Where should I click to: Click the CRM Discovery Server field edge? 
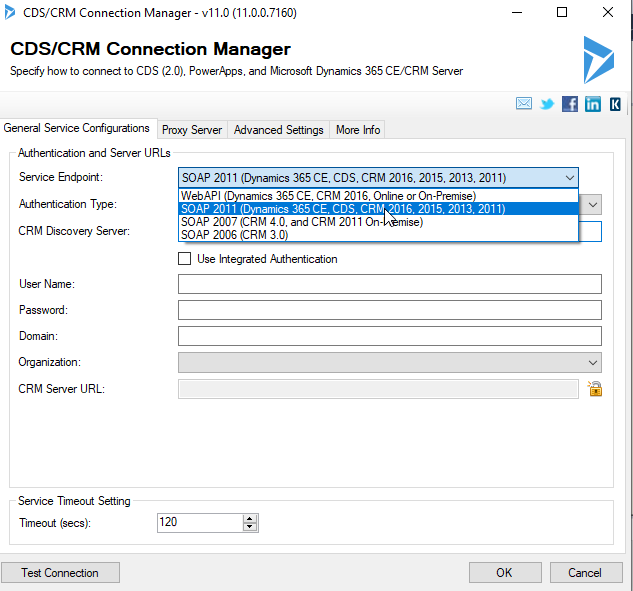pyautogui.click(x=590, y=231)
